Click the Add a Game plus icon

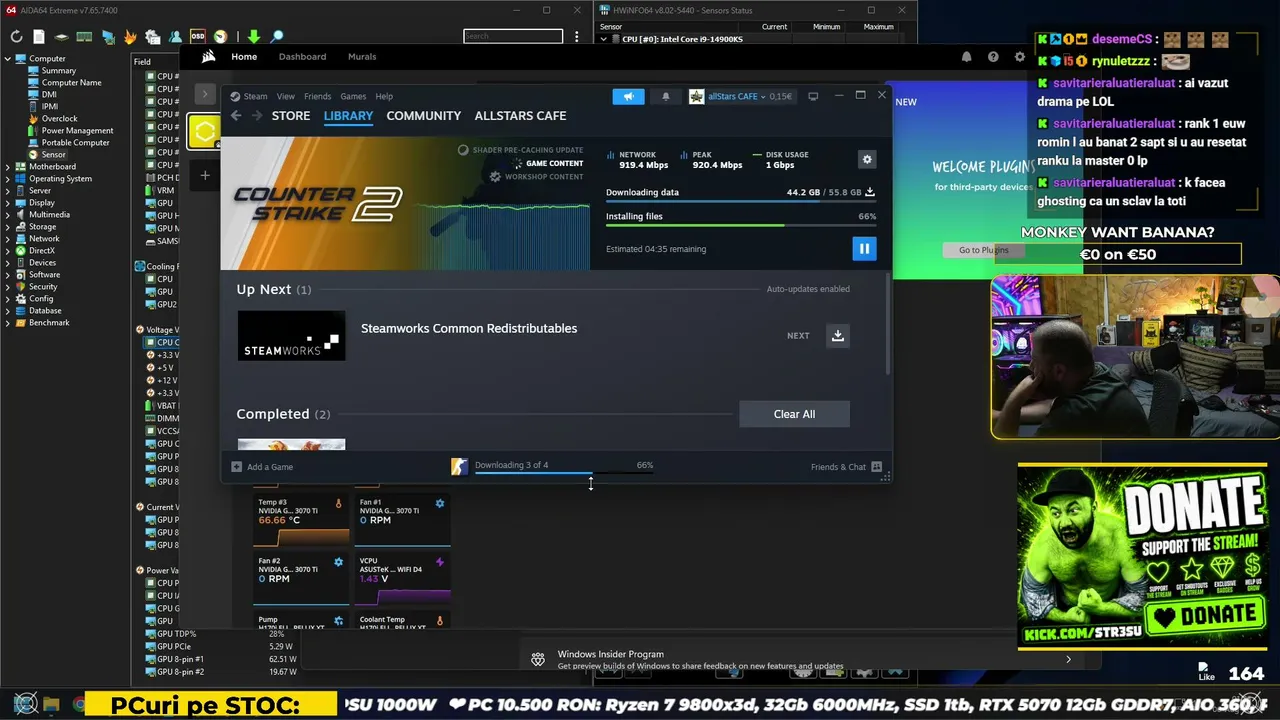[237, 467]
